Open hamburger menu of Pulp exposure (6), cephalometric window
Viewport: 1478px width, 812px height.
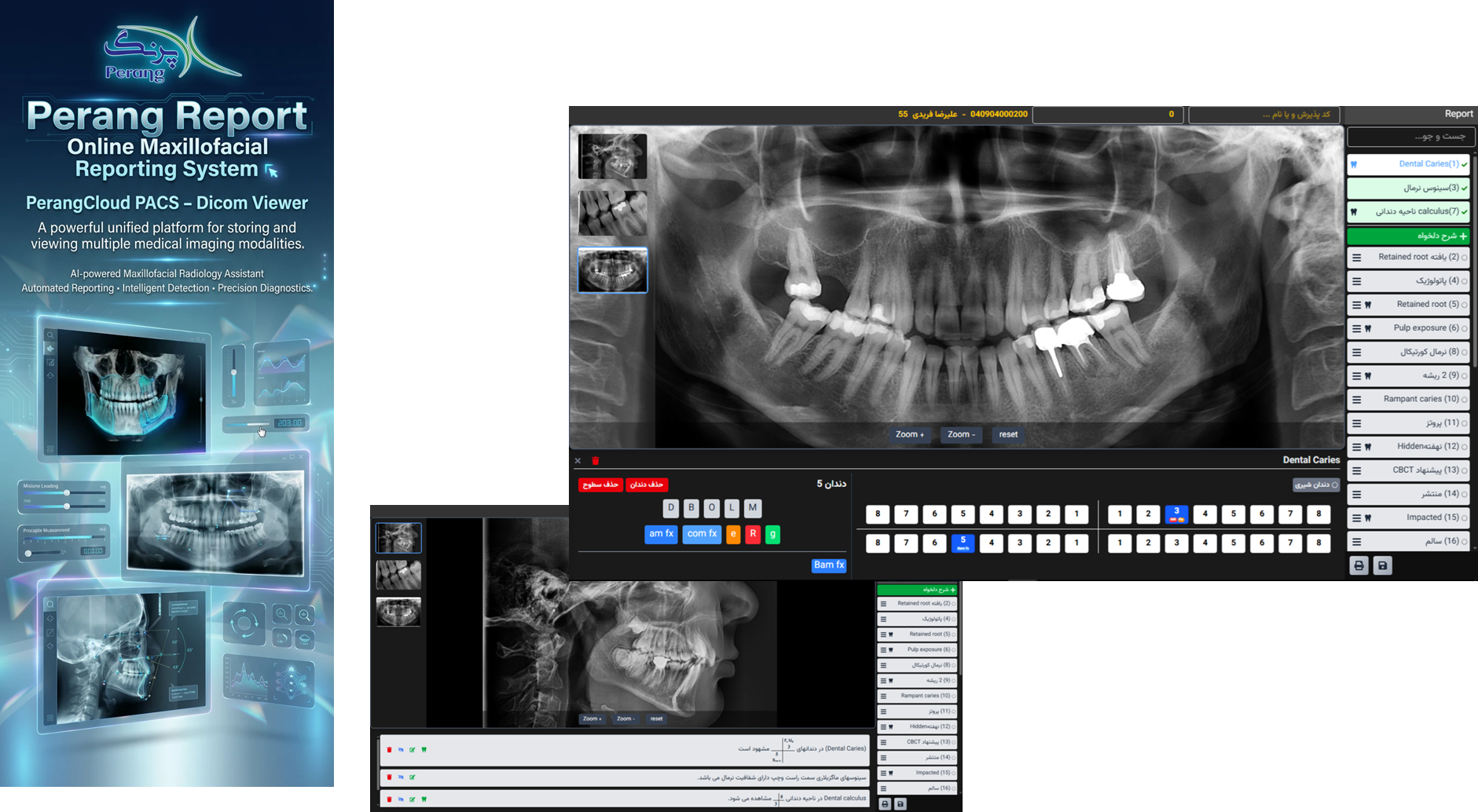click(x=883, y=650)
